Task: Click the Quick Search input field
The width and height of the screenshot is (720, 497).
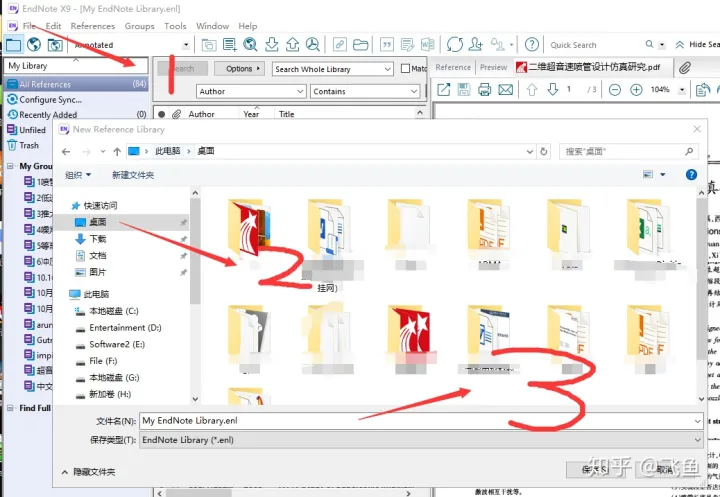Action: pyautogui.click(x=595, y=45)
